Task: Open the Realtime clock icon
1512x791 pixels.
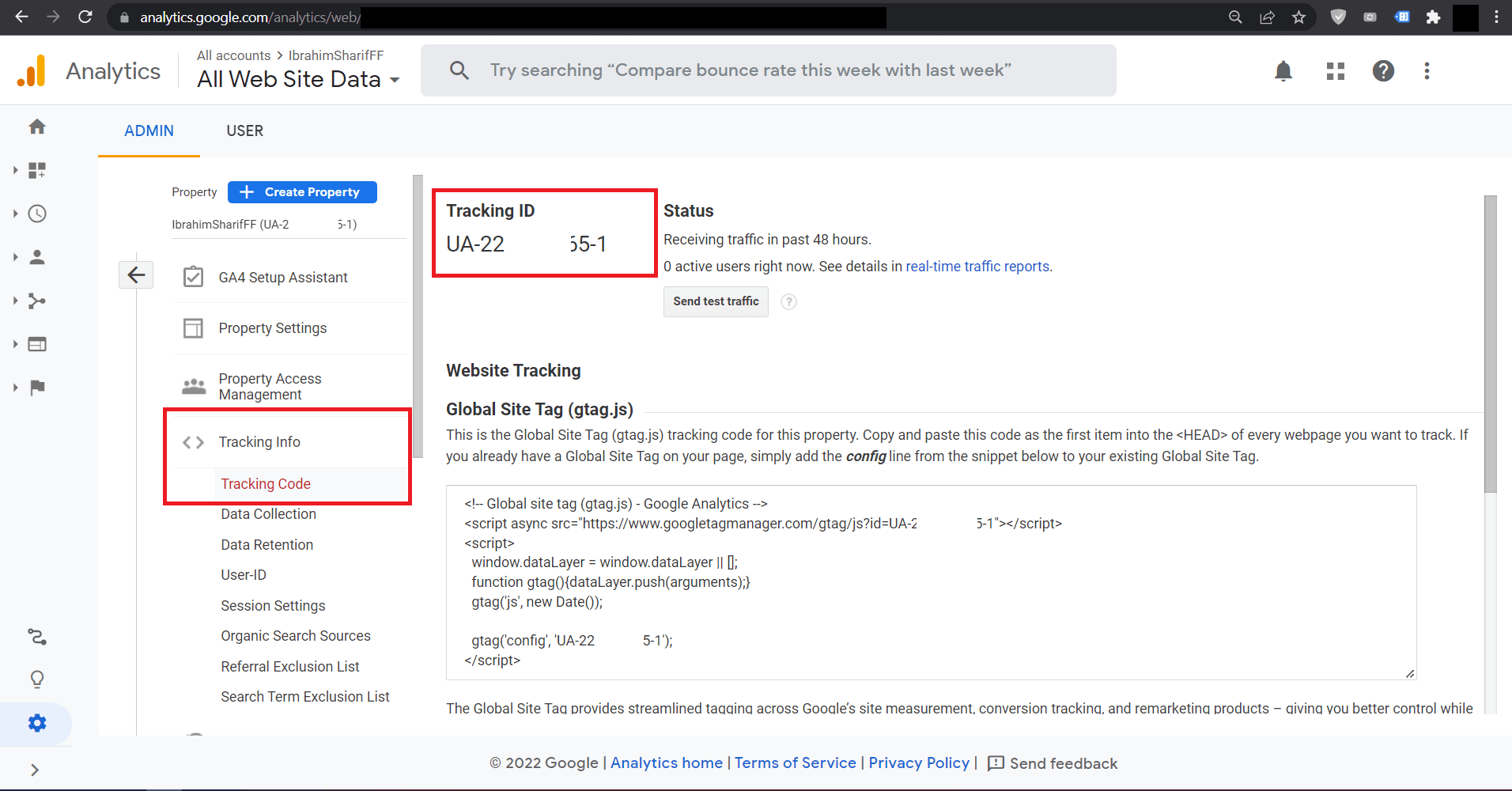Action: (x=37, y=214)
